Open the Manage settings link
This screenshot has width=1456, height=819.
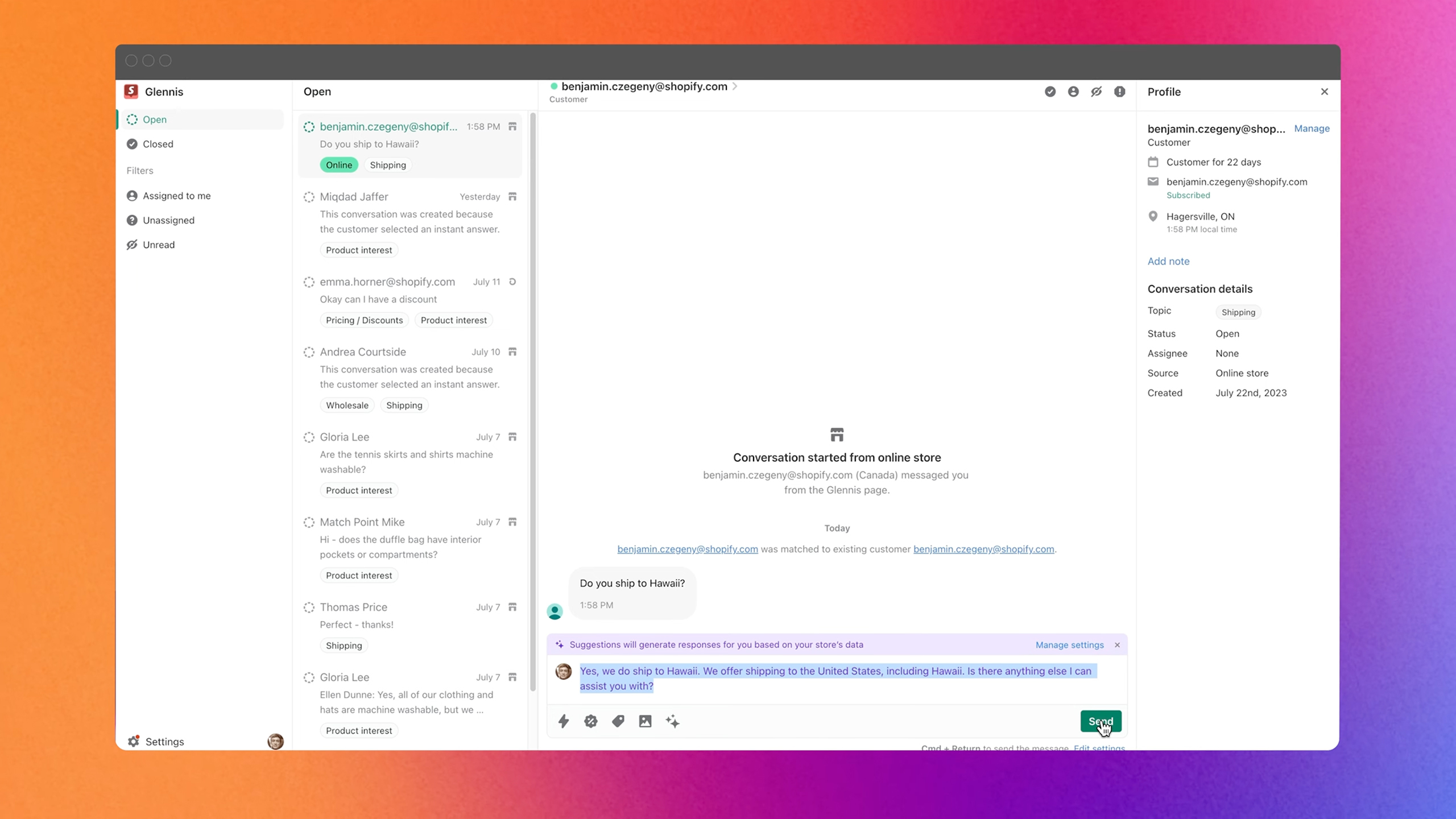coord(1069,645)
